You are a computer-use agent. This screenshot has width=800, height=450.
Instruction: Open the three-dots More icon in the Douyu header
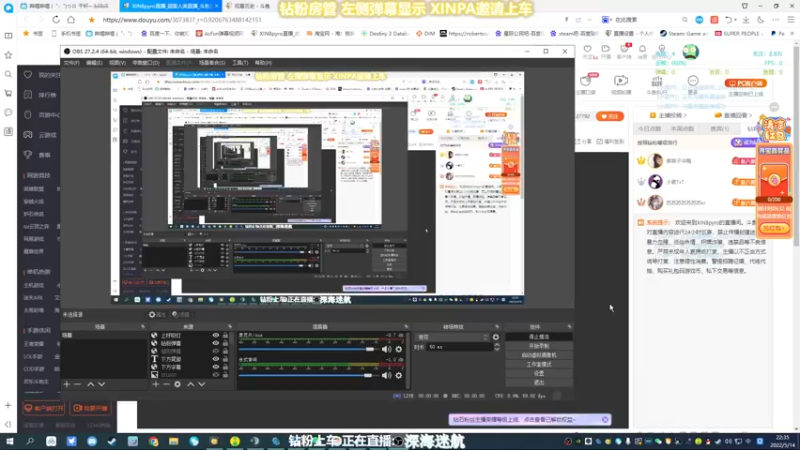[693, 81]
